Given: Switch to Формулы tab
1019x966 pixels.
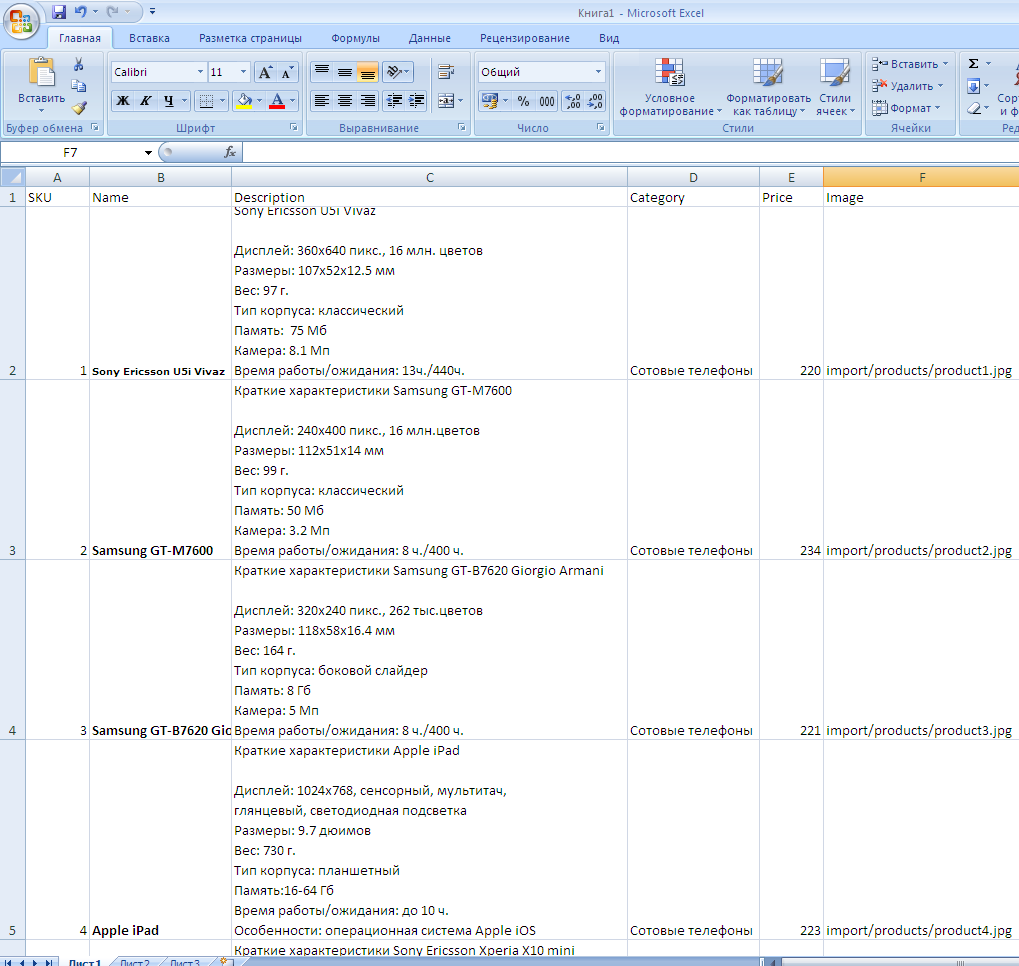Looking at the screenshot, I should pos(355,38).
